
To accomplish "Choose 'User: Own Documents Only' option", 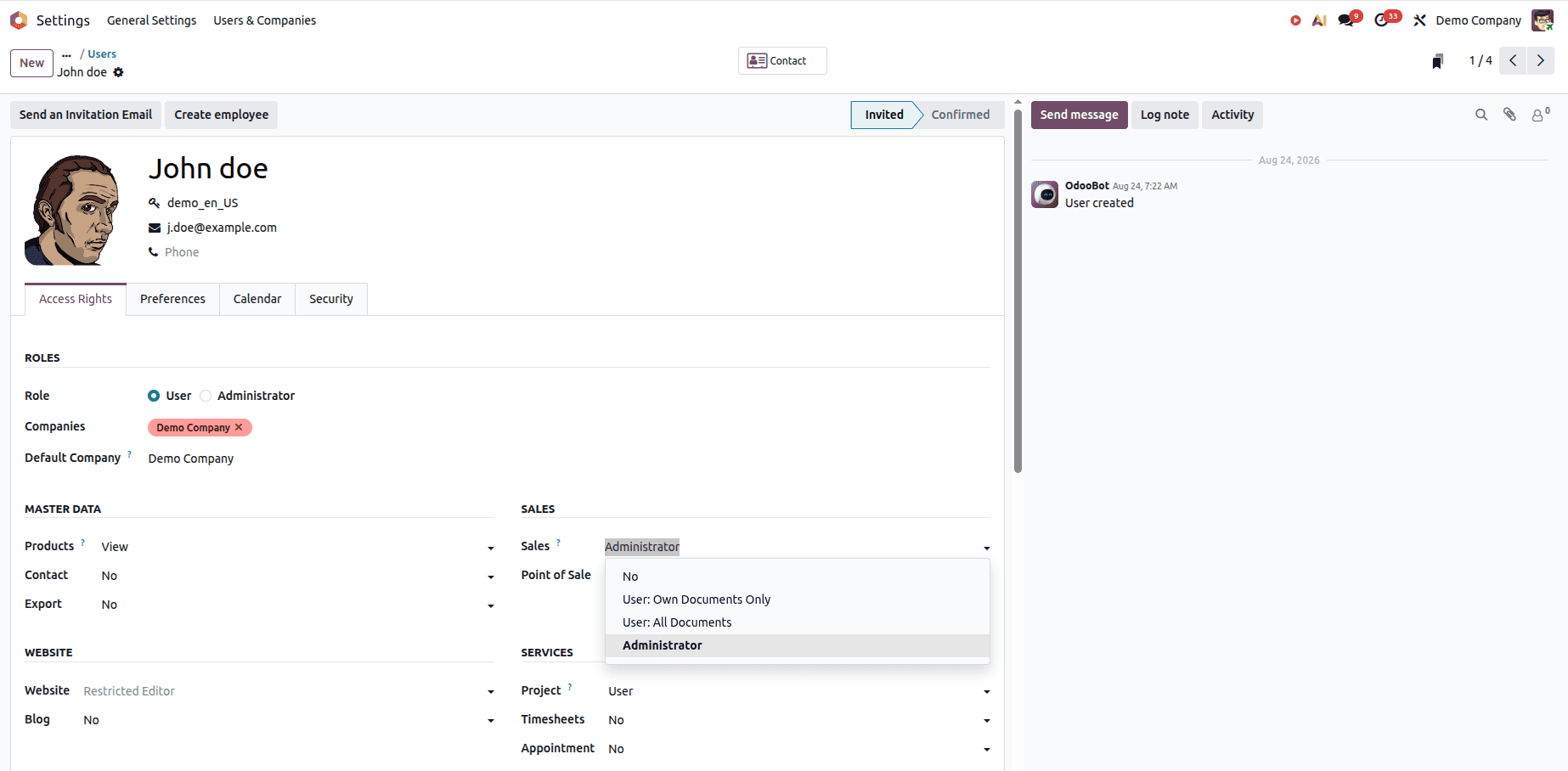I will point(797,599).
